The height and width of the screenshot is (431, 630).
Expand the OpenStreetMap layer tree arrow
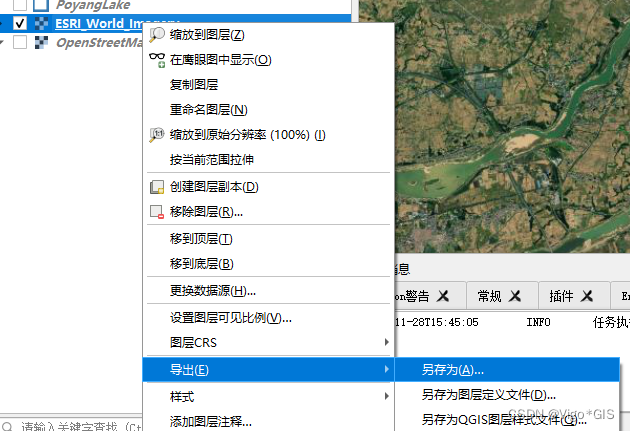click(2, 42)
